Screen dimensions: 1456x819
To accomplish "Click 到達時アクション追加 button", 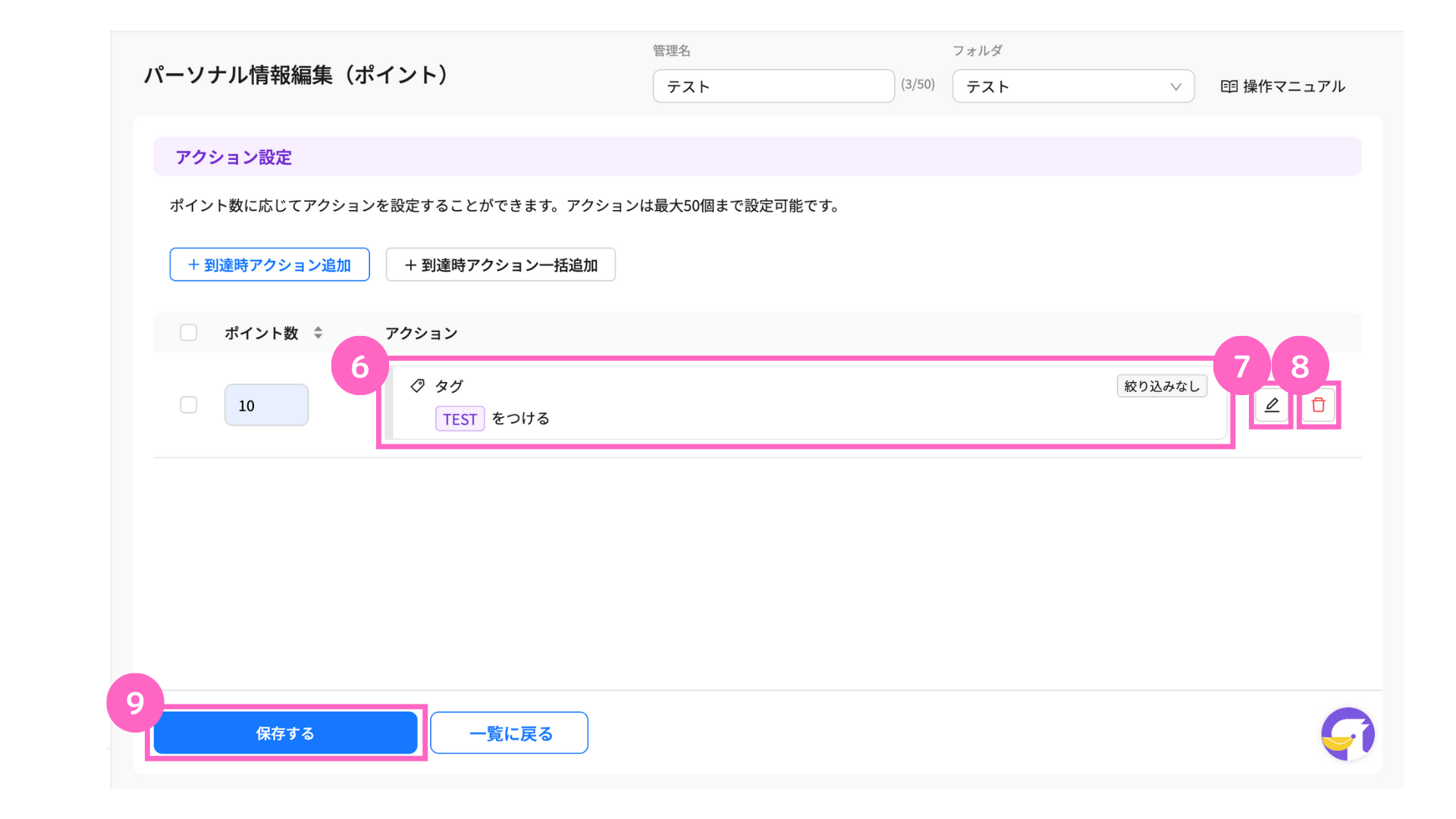I will coord(269,265).
